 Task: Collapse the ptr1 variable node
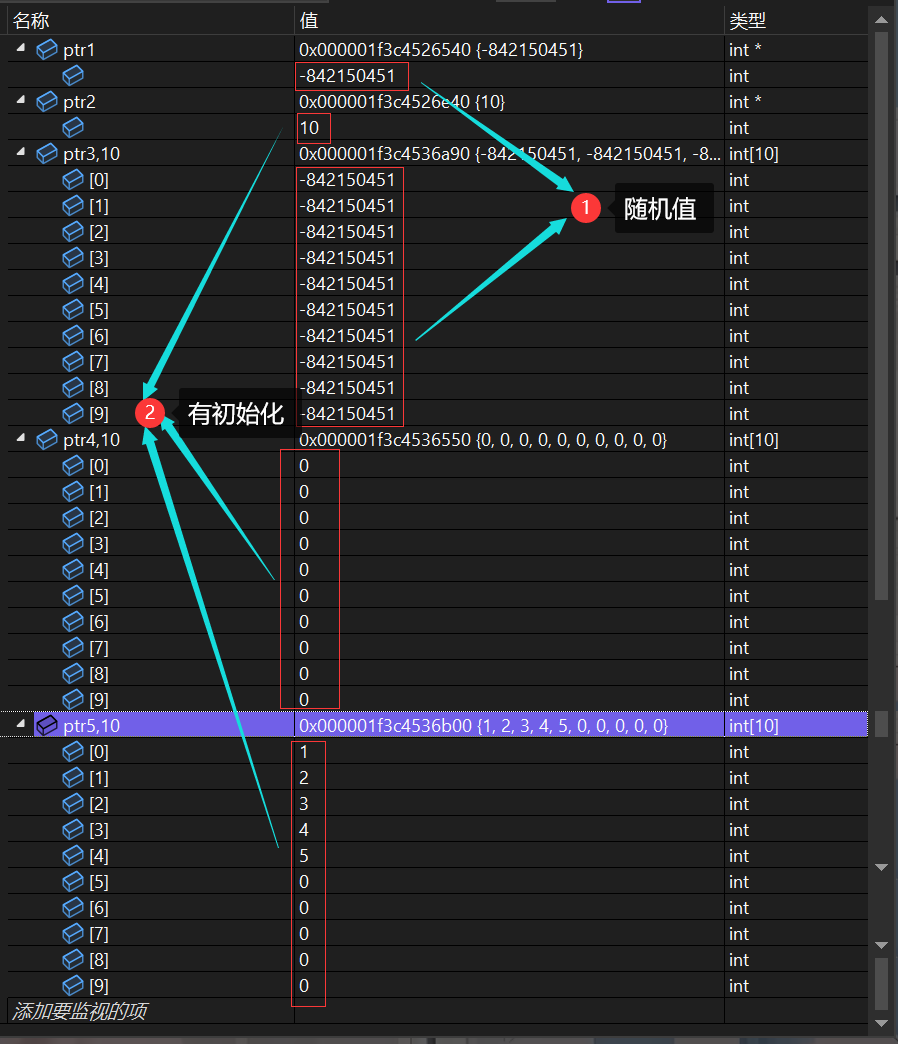(x=21, y=48)
